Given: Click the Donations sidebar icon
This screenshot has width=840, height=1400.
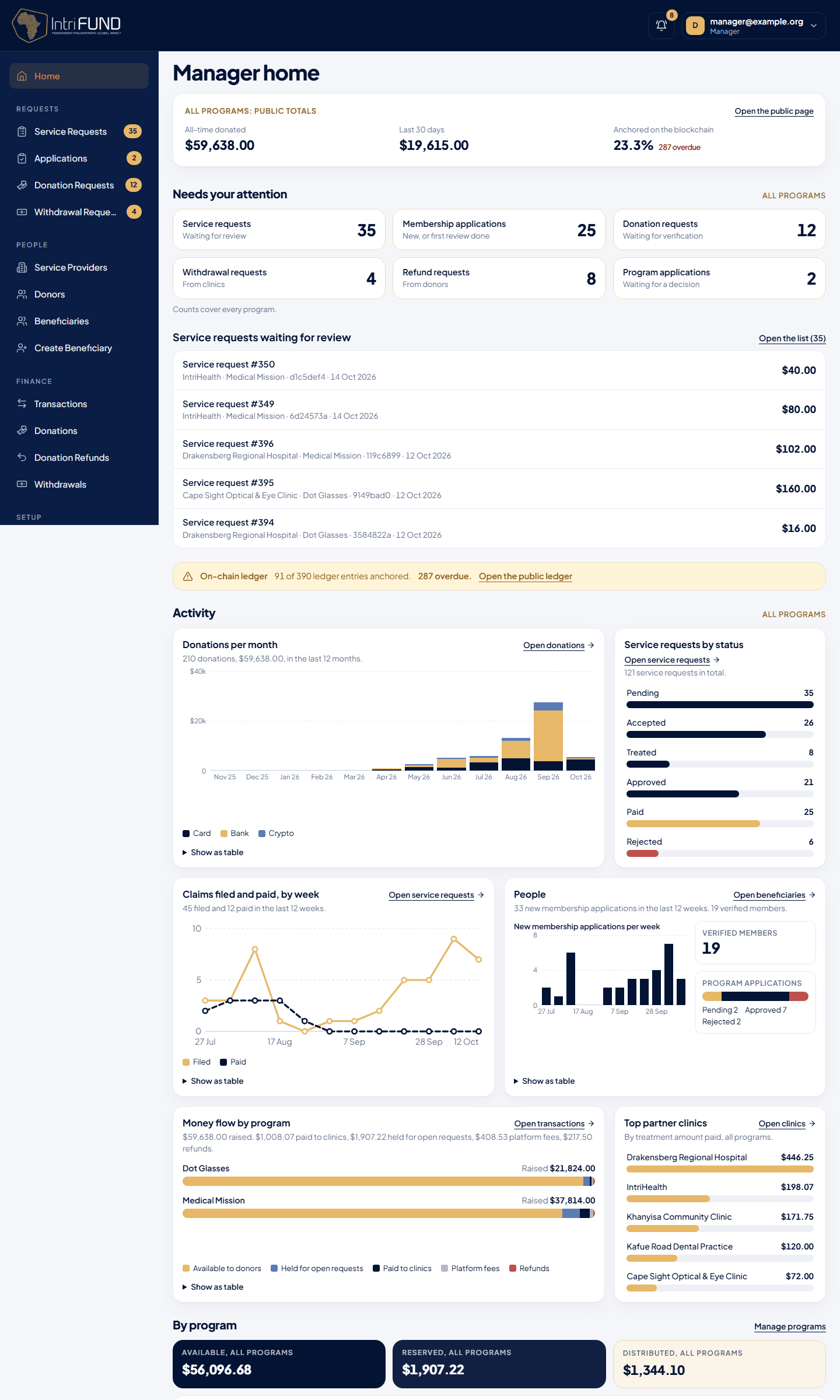Looking at the screenshot, I should (x=22, y=430).
